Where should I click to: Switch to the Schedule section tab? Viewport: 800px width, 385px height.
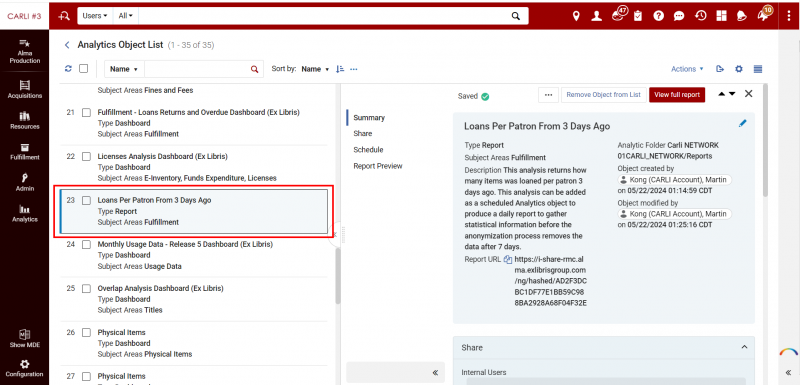[x=368, y=150]
